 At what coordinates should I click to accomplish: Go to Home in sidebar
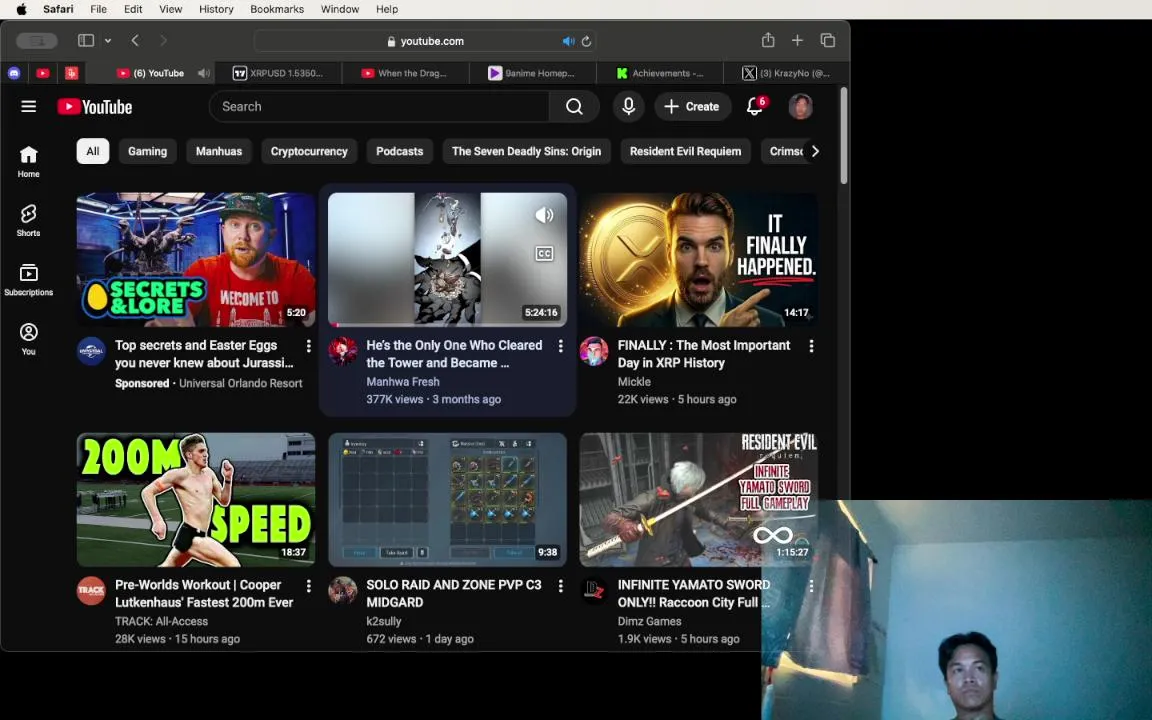[x=29, y=162]
